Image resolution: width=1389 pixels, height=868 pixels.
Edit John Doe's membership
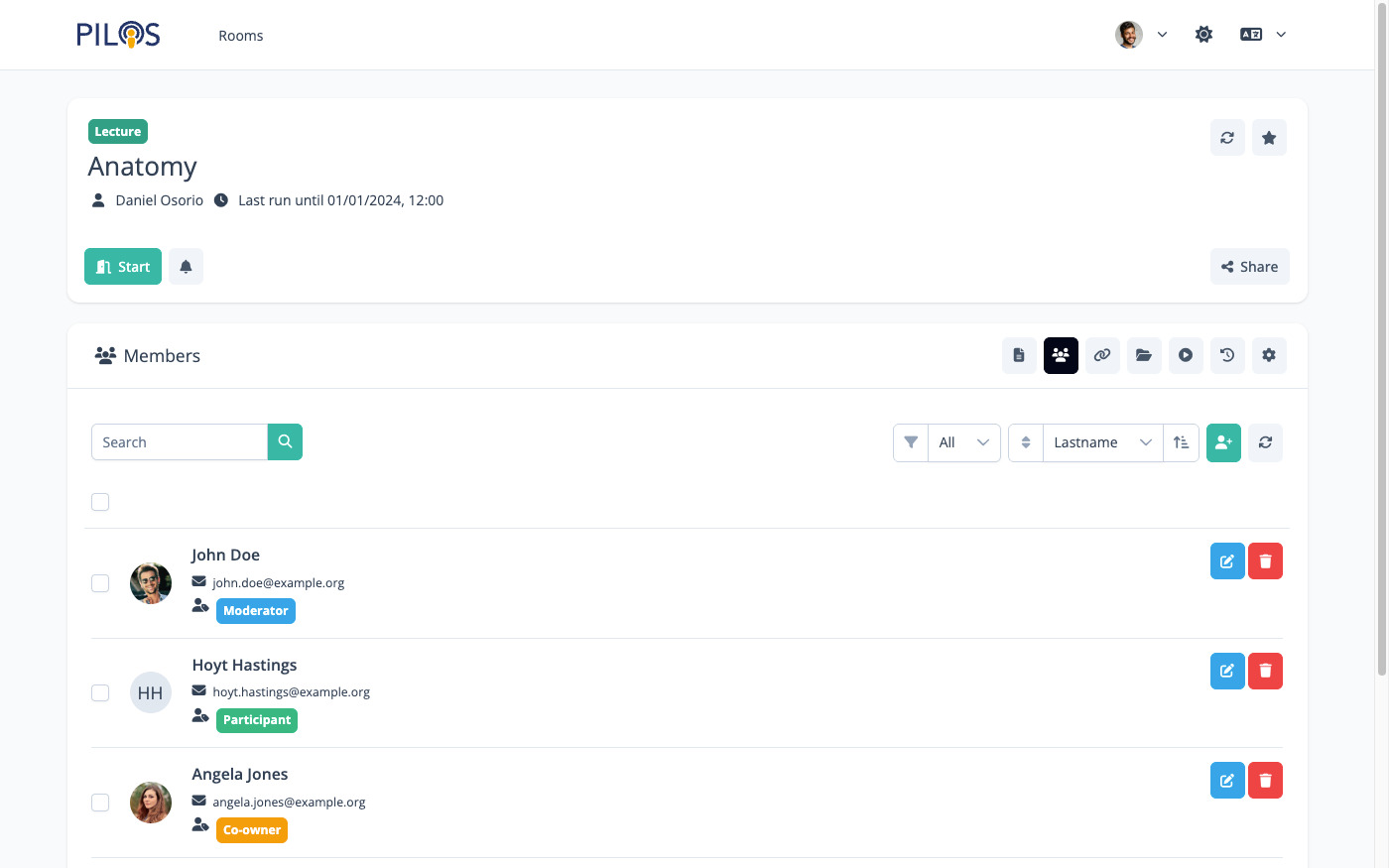pos(1227,561)
